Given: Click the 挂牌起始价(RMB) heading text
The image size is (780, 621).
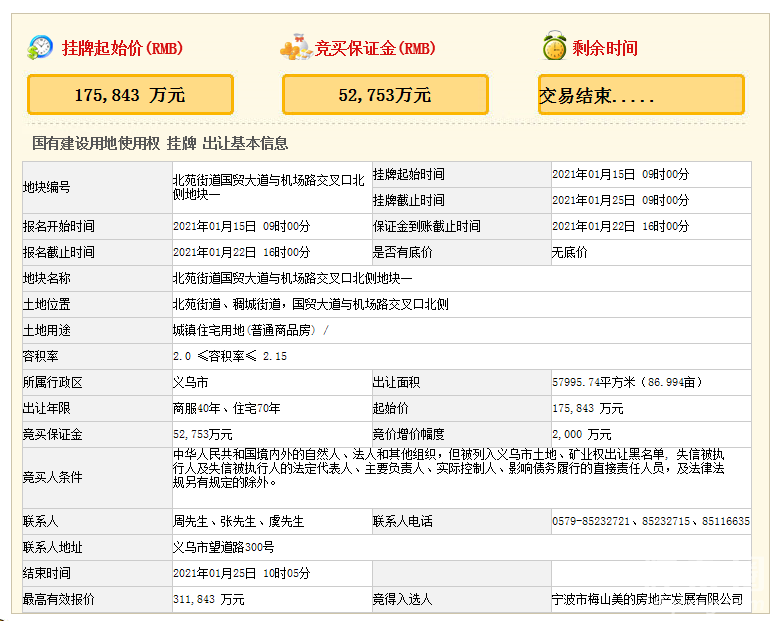Looking at the screenshot, I should click(123, 48).
